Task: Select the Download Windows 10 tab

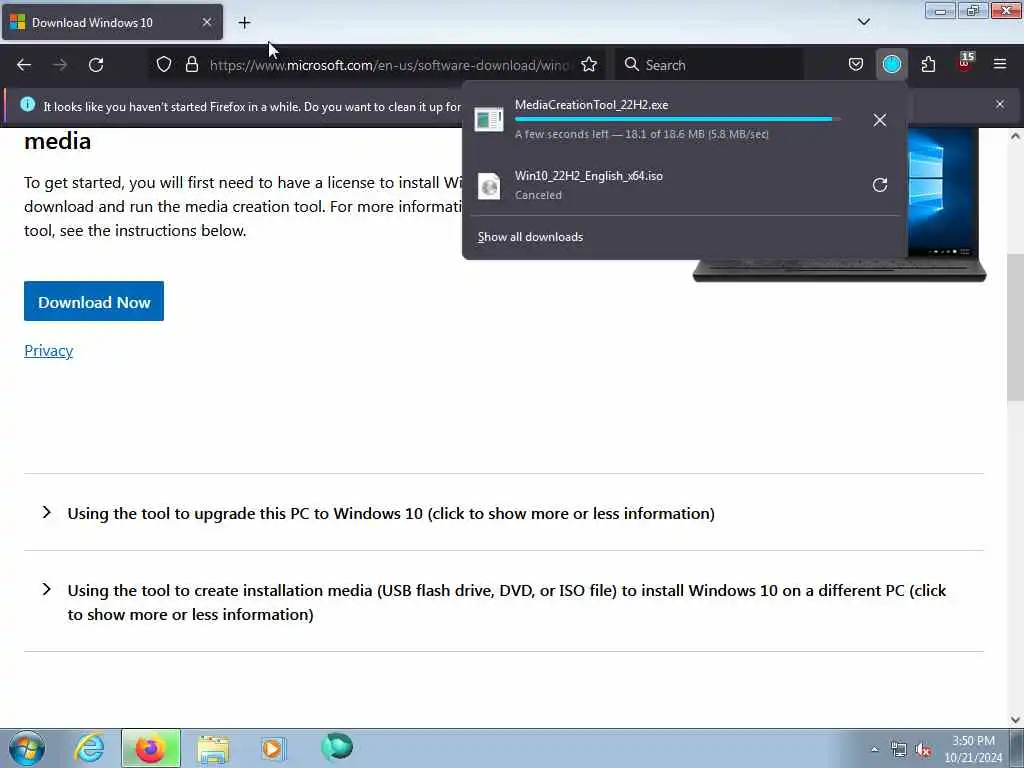Action: pos(112,22)
